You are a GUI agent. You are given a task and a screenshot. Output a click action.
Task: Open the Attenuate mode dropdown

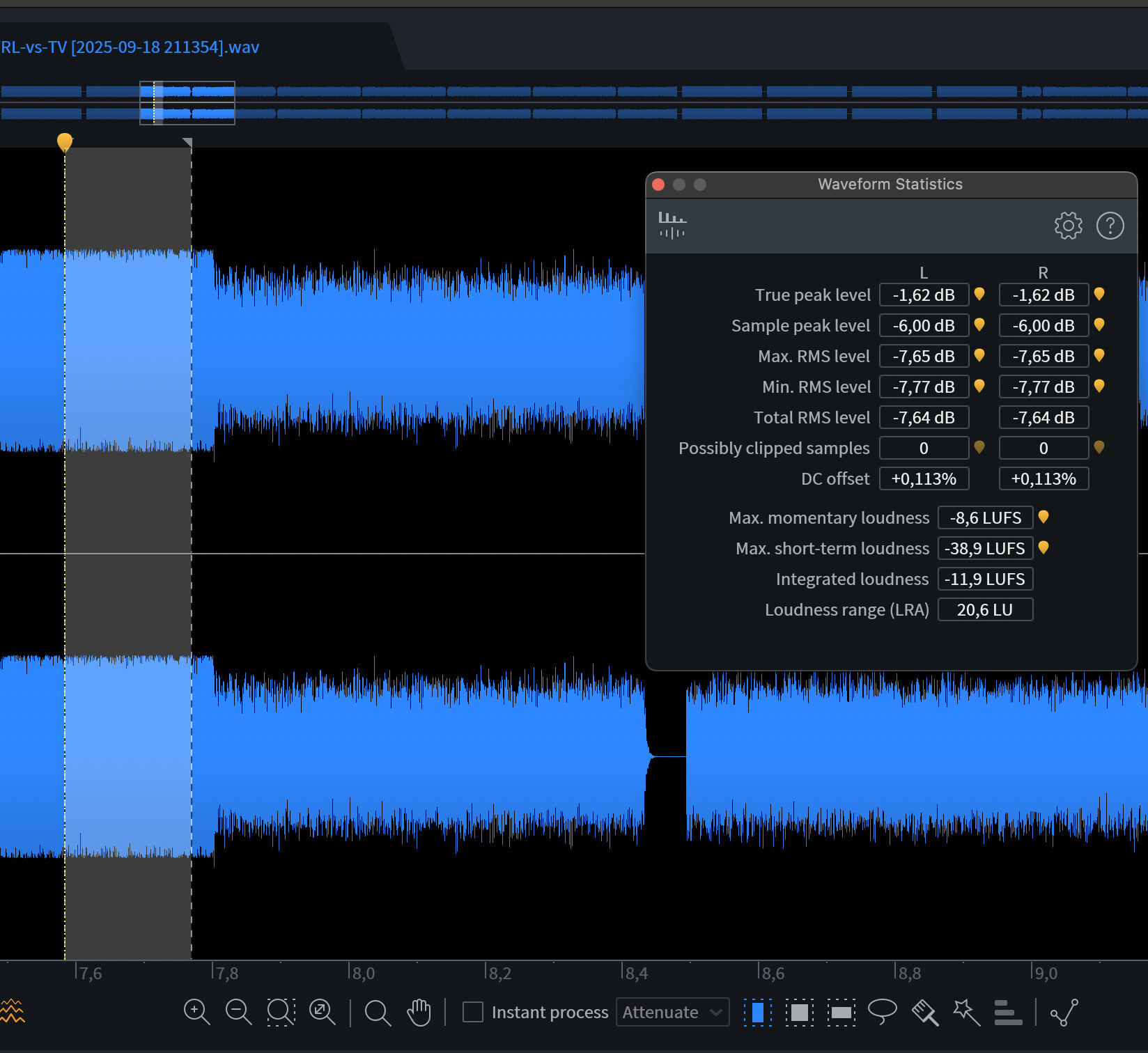(x=672, y=1012)
